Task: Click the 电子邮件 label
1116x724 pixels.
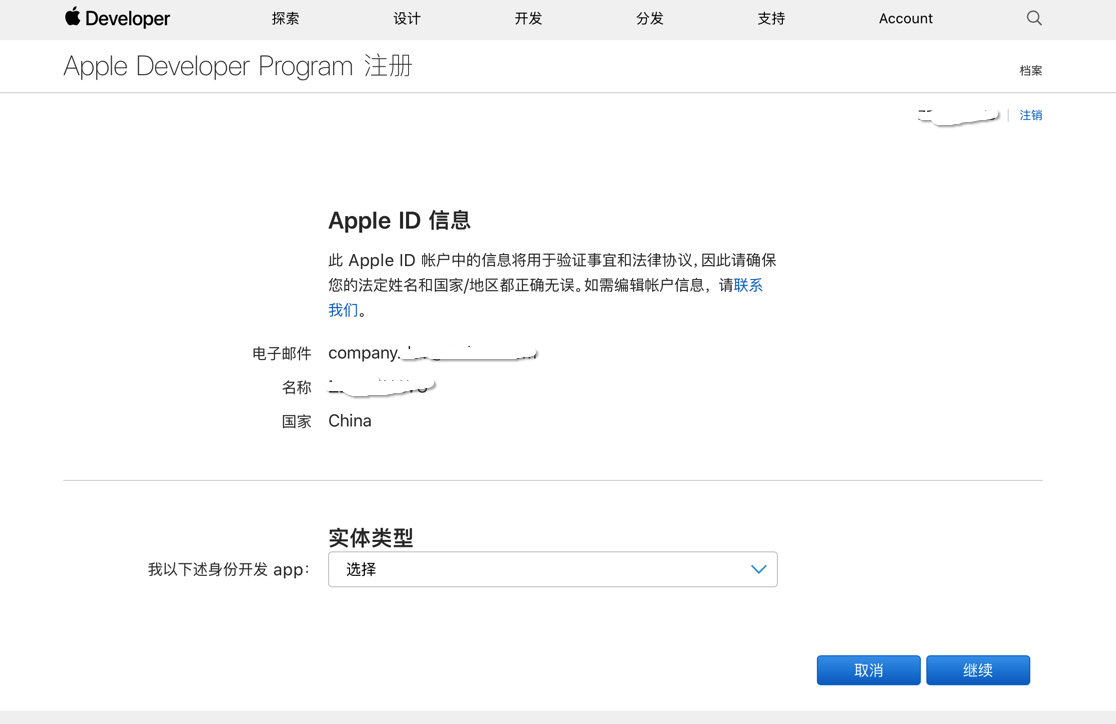Action: click(282, 353)
